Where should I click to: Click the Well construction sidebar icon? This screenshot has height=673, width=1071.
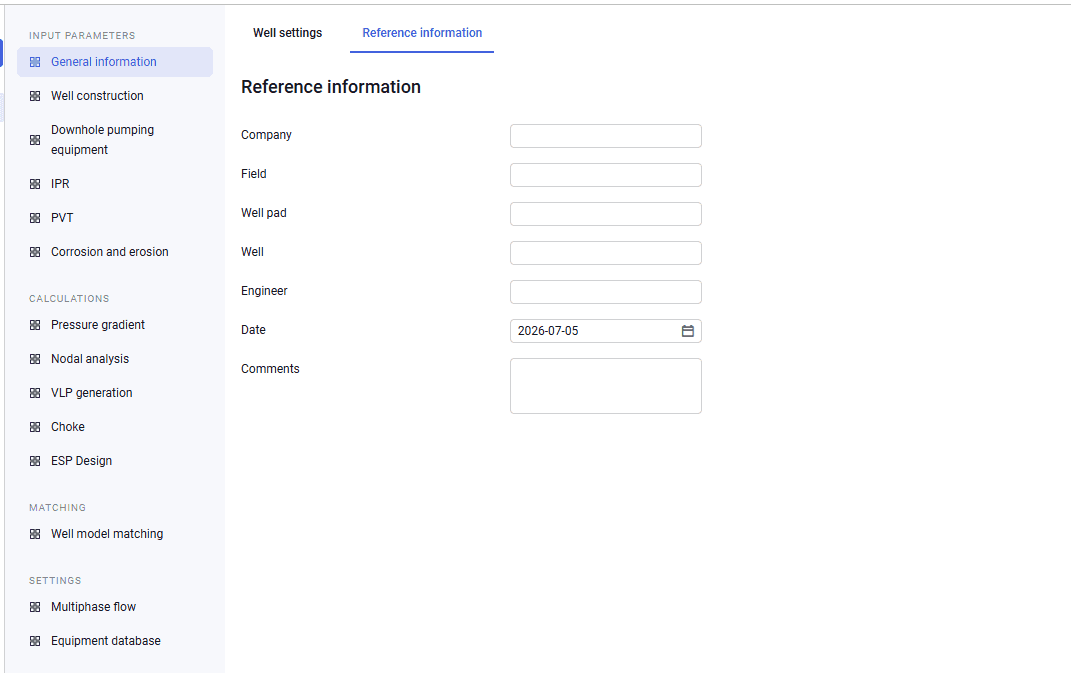click(x=35, y=96)
